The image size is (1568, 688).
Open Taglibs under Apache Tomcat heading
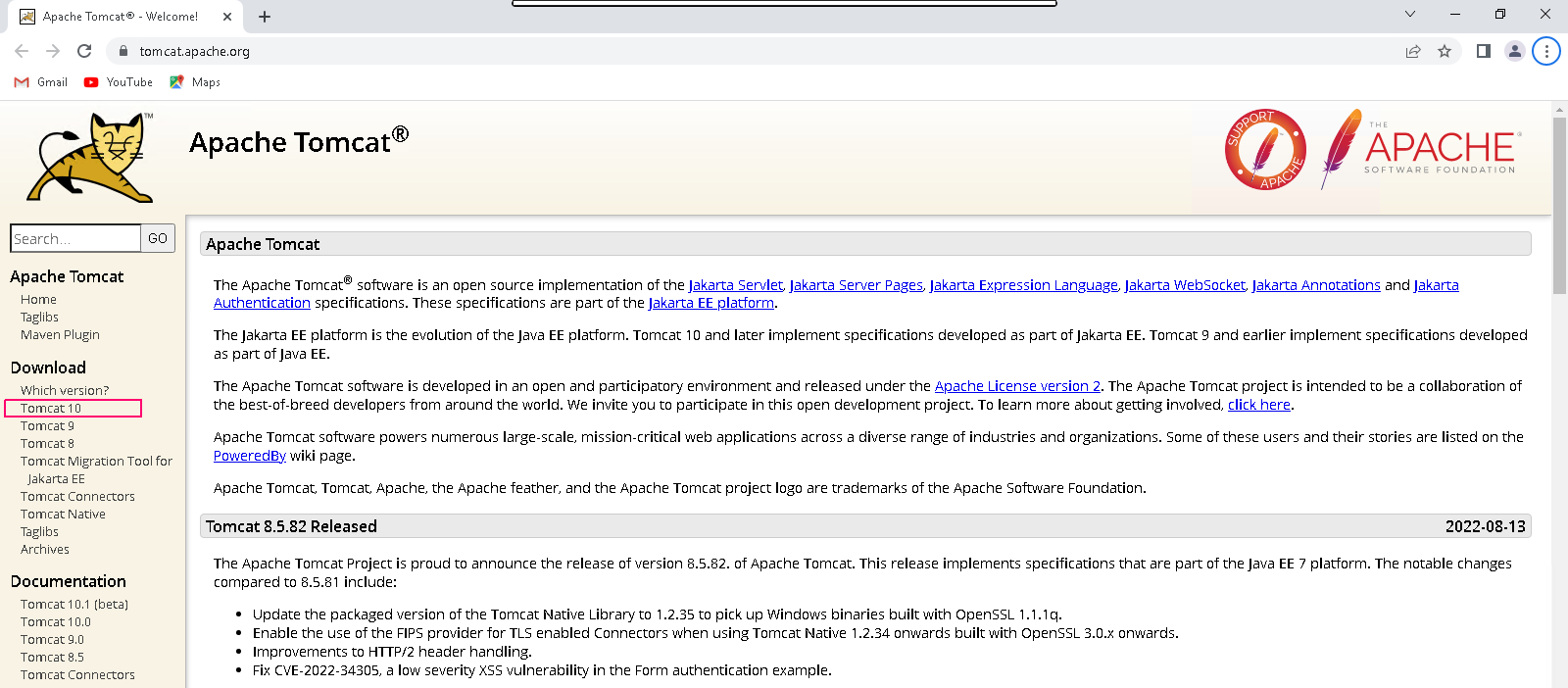39,318
